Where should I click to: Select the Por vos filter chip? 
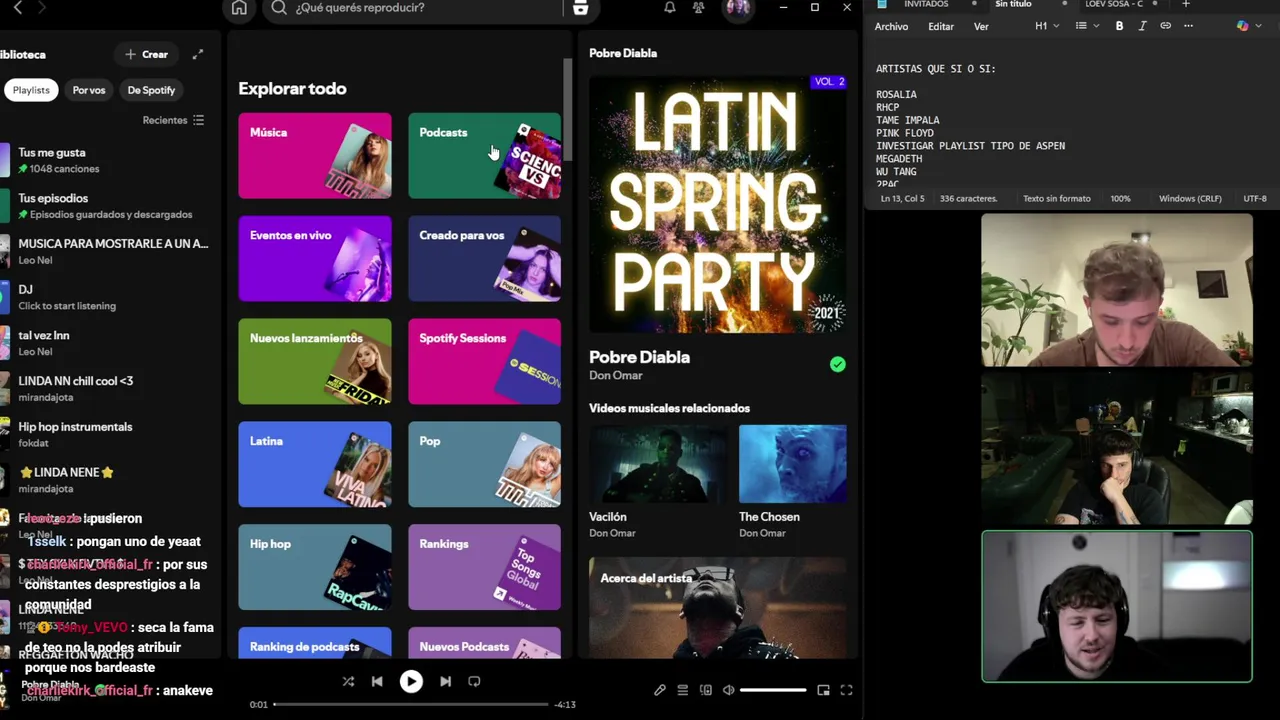[89, 90]
